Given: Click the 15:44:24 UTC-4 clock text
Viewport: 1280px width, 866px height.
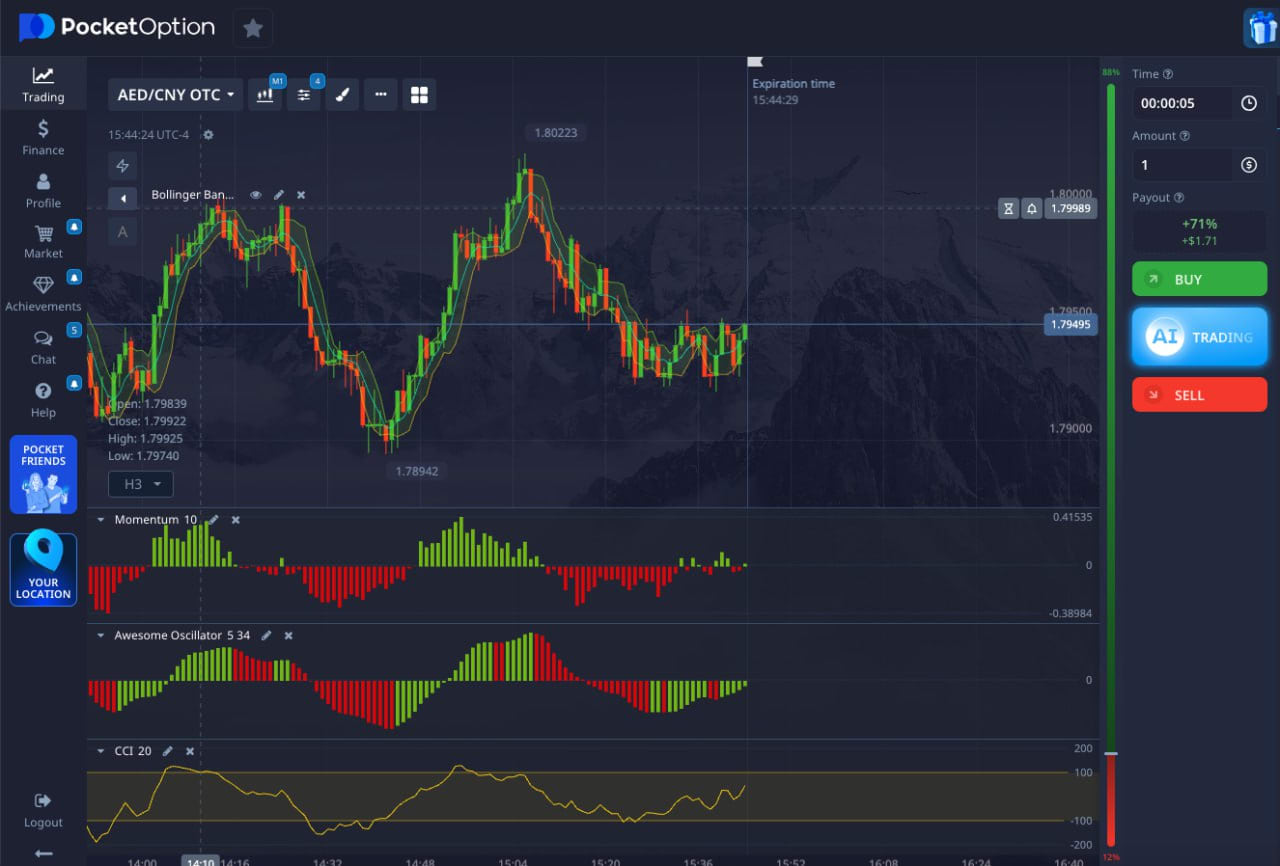Looking at the screenshot, I should coord(149,135).
